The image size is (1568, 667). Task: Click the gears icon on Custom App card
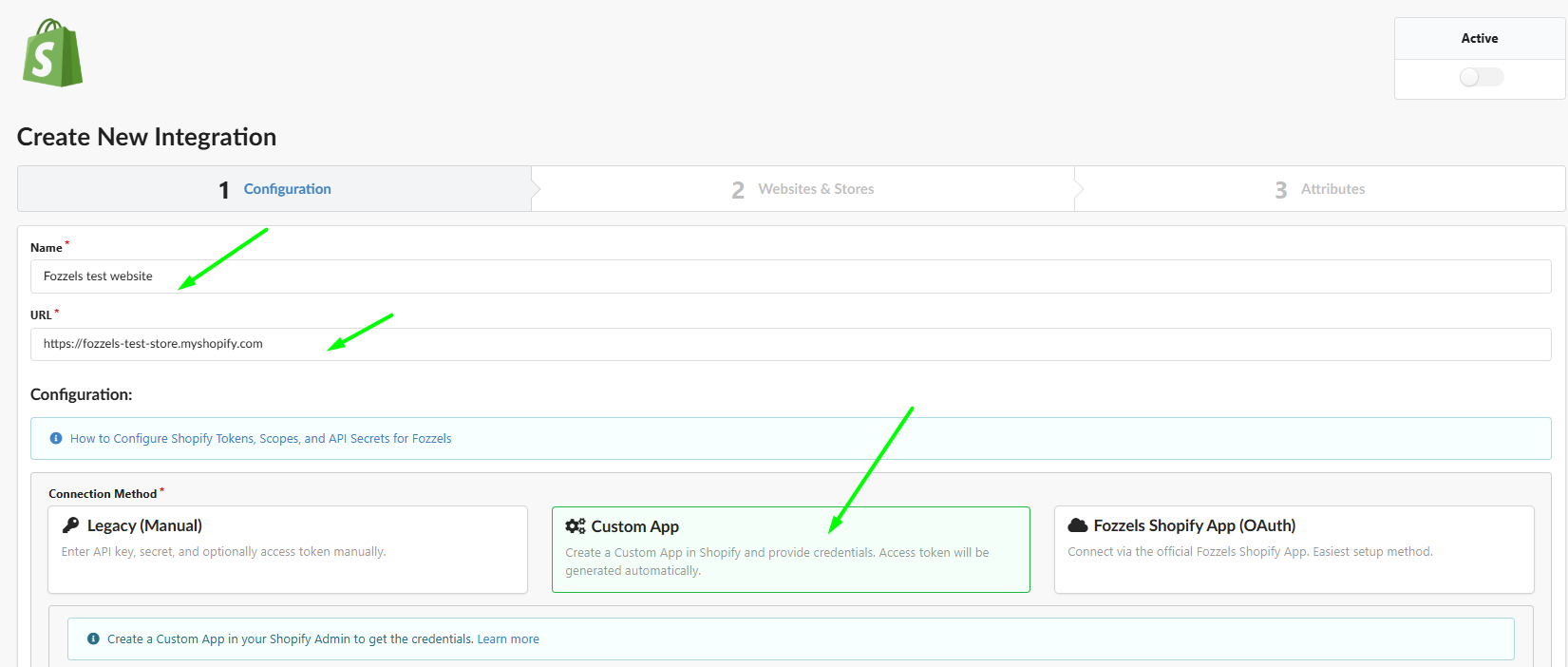[576, 526]
